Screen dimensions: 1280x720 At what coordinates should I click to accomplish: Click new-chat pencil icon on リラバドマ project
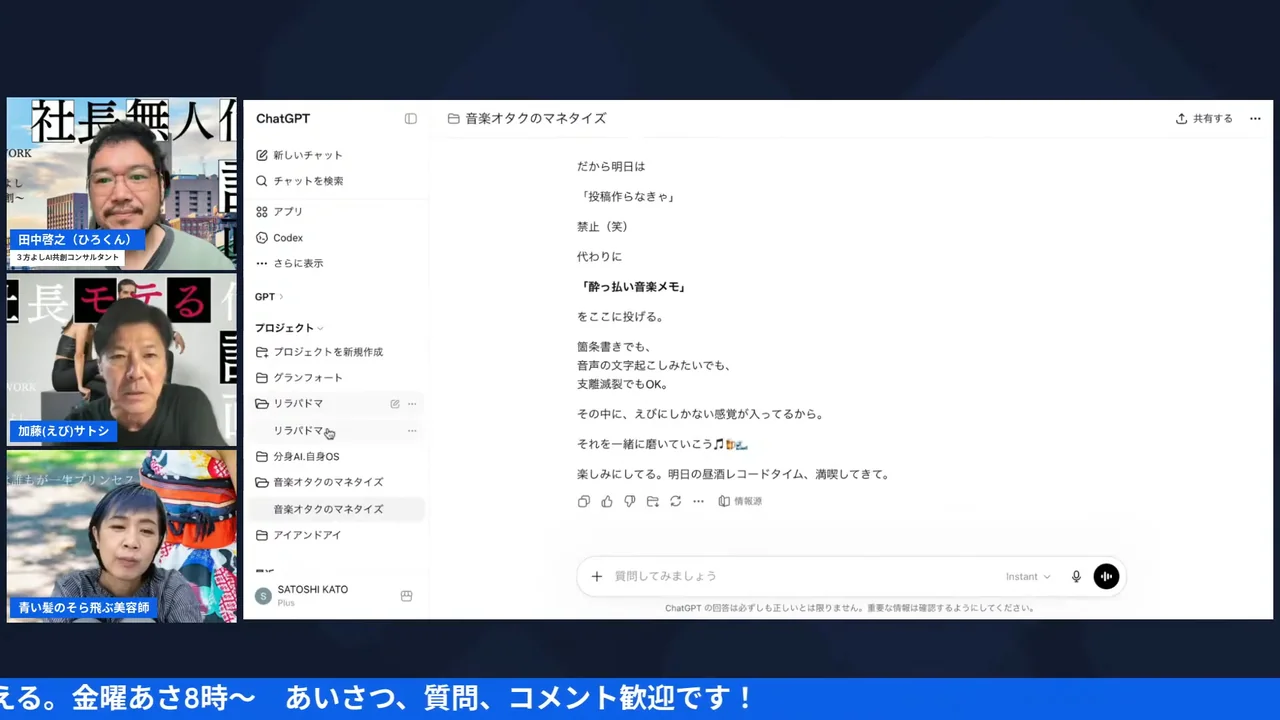(395, 404)
